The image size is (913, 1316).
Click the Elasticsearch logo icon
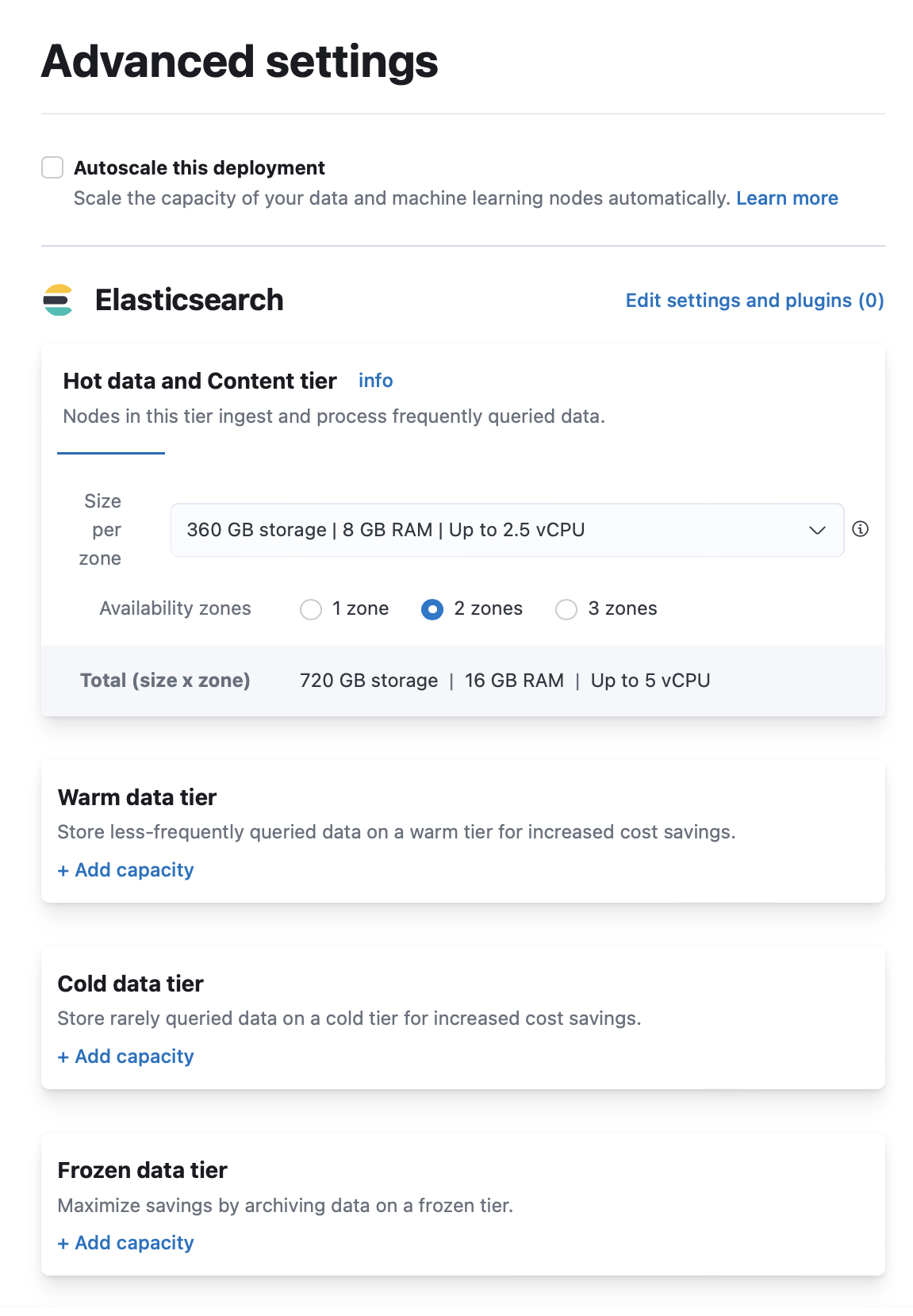point(59,300)
